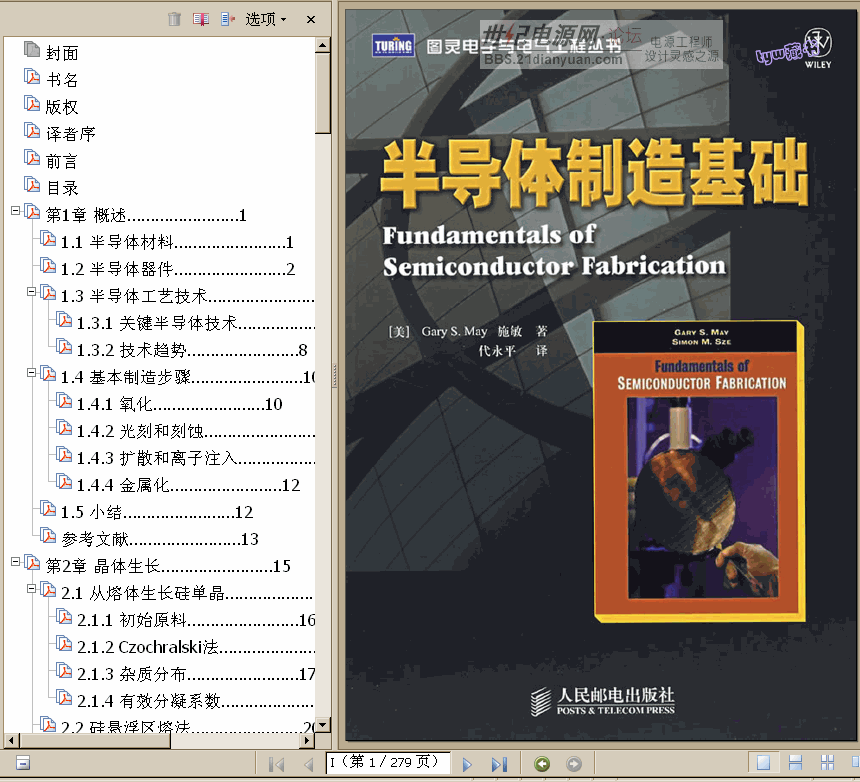Open the 版权 bookmark
Screen dimensions: 860x782
tap(62, 107)
